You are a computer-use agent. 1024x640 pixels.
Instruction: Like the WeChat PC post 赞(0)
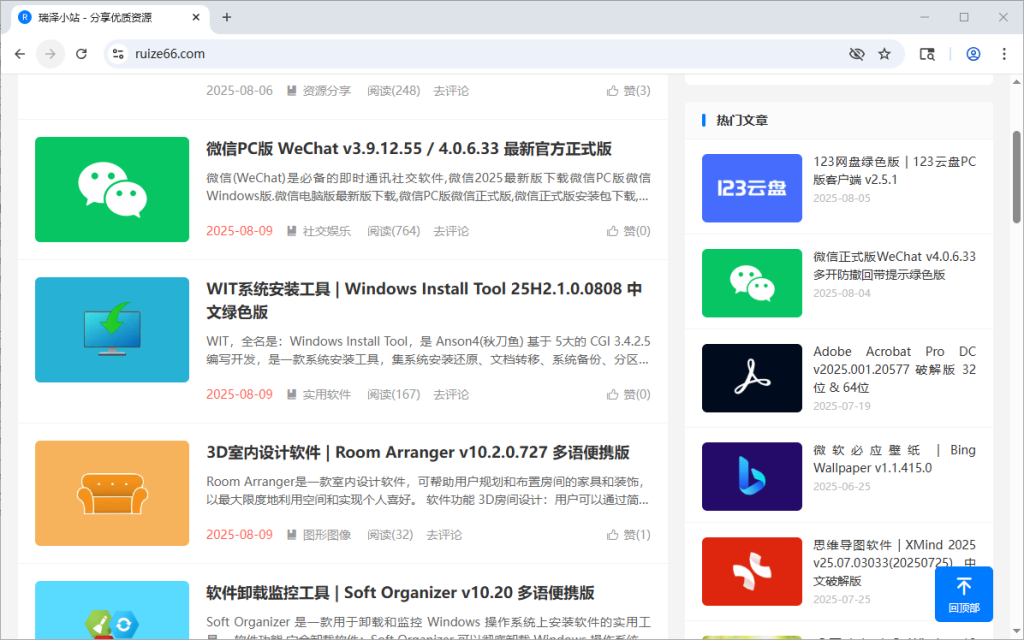628,231
